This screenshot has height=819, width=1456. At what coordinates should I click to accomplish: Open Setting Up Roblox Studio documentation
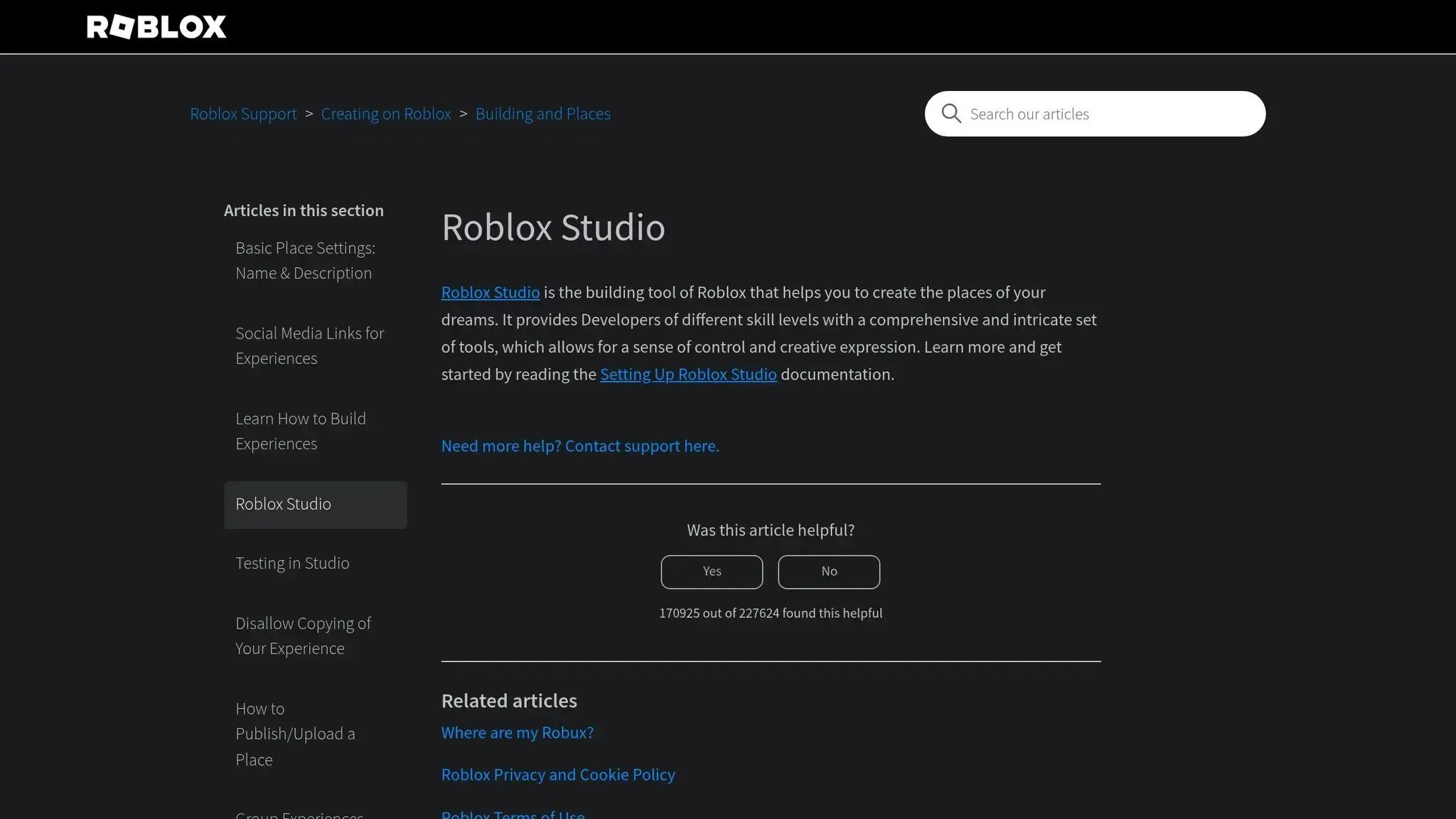[687, 375]
